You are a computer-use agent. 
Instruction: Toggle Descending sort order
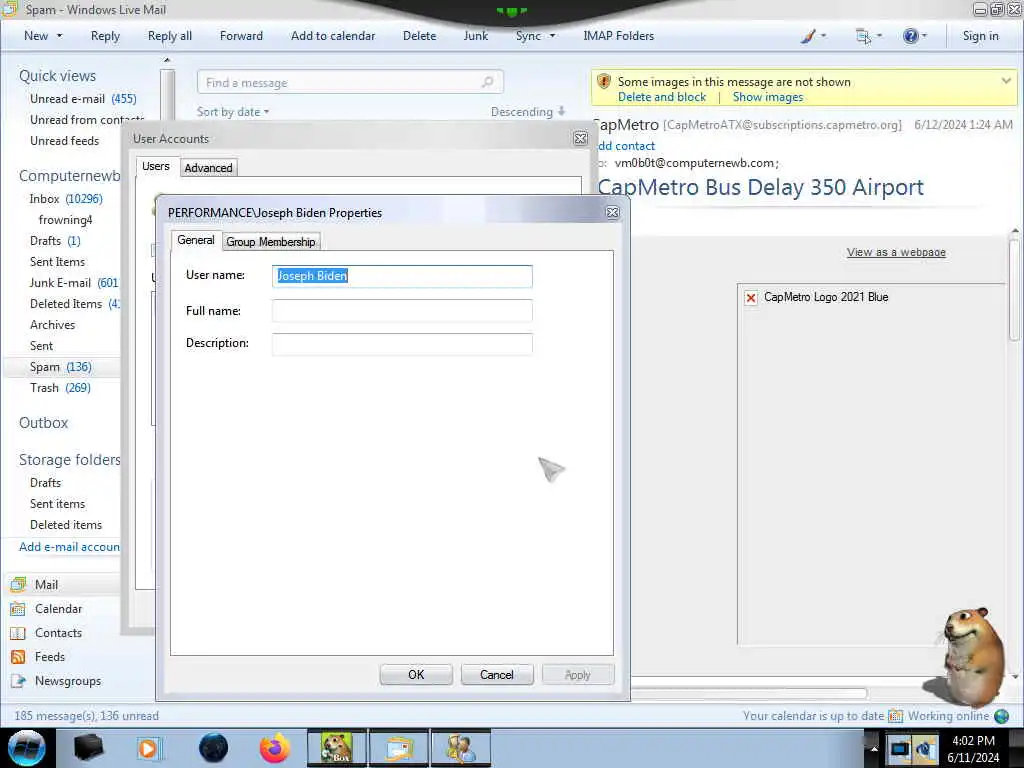[x=528, y=112]
